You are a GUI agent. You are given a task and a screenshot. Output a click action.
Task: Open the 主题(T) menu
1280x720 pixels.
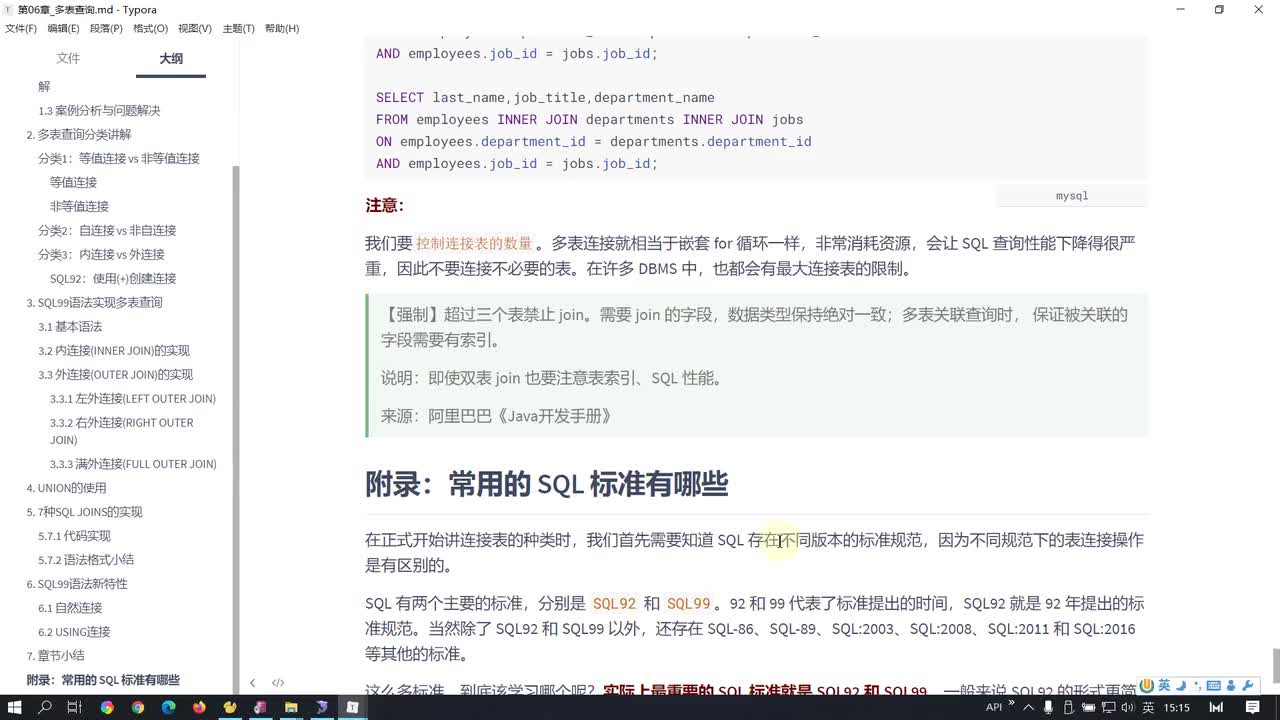click(x=238, y=28)
